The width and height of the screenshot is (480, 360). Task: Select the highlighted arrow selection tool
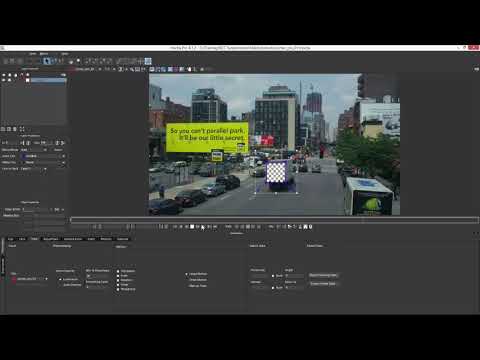(x=47, y=61)
